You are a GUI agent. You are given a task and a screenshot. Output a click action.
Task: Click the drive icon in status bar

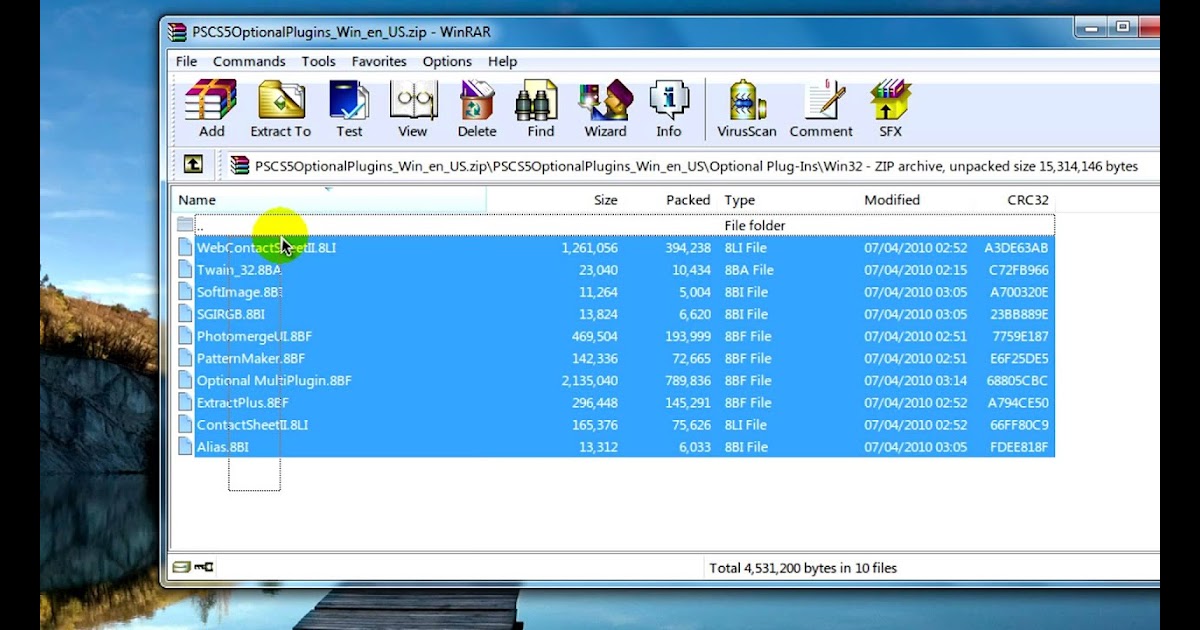pyautogui.click(x=181, y=567)
